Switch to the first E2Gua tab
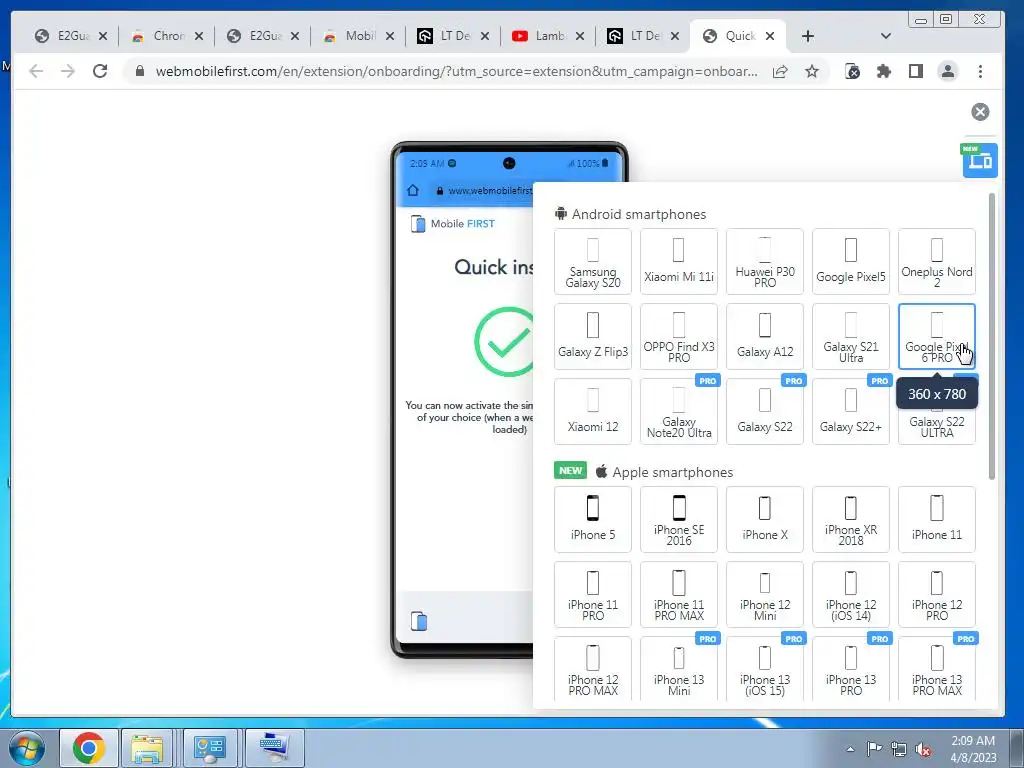 (x=71, y=36)
